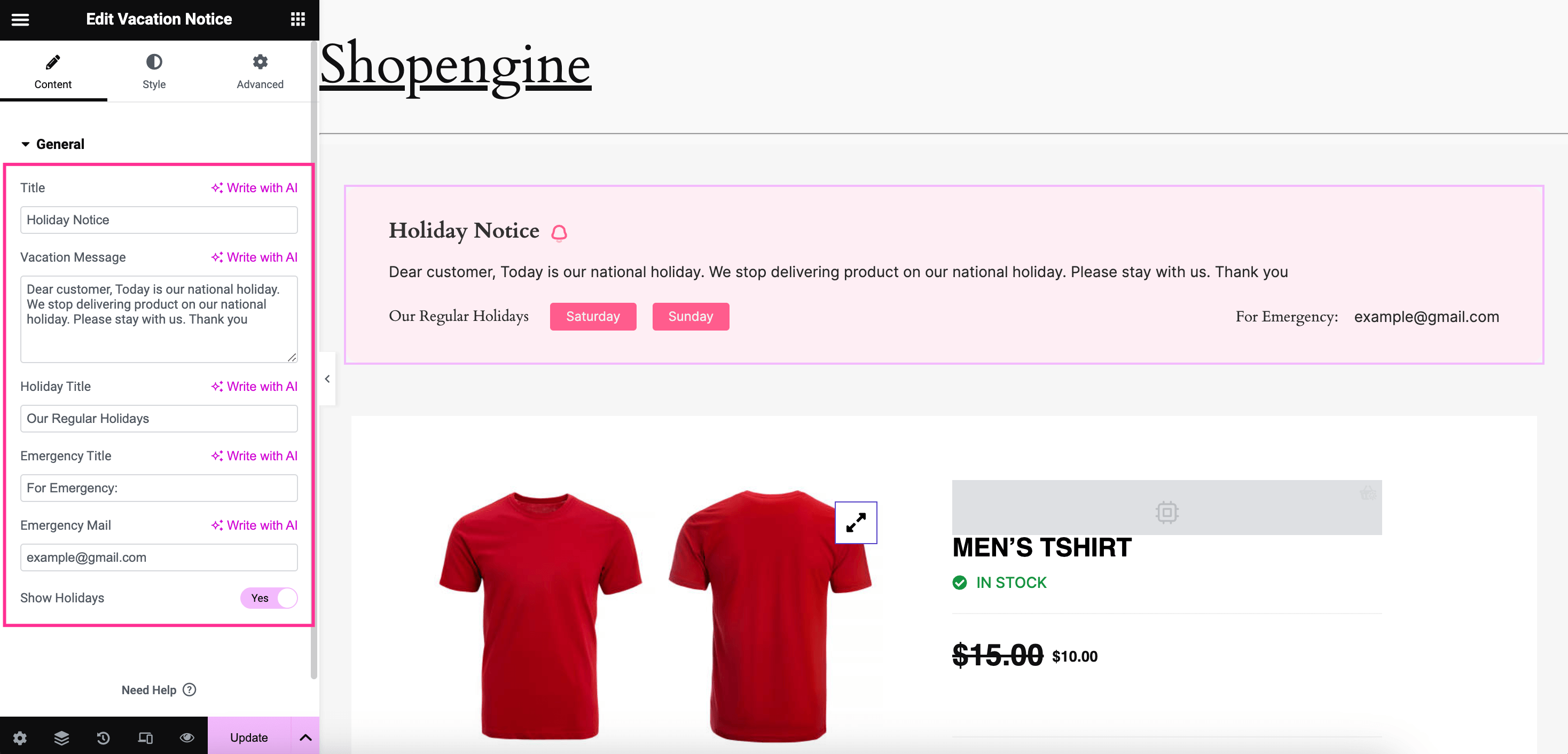Click the grid/apps icon top right

(x=297, y=19)
